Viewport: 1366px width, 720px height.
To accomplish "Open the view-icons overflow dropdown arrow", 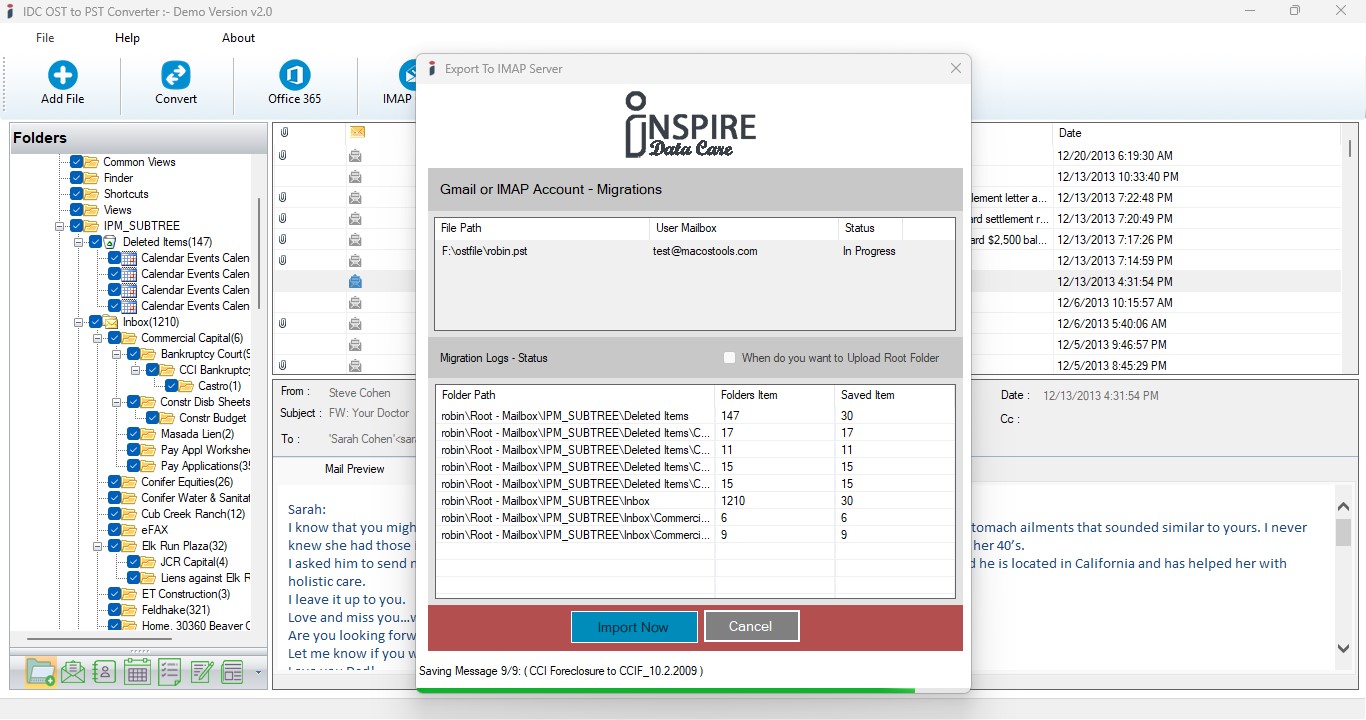I will point(258,672).
